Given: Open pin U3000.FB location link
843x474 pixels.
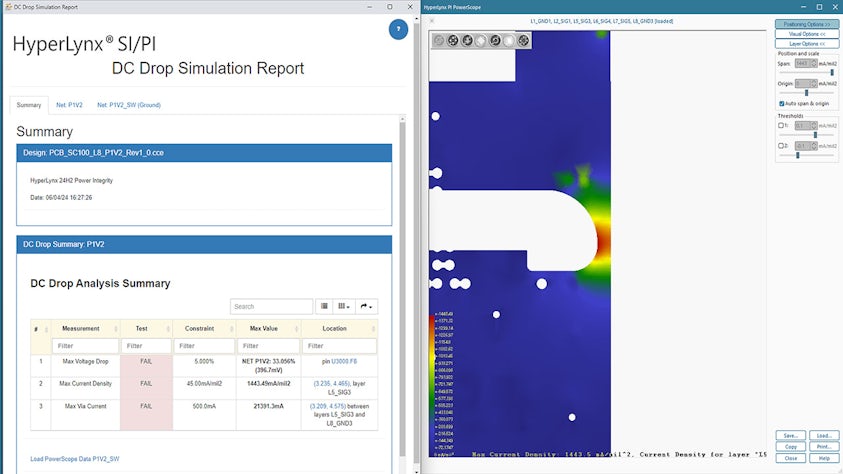Looking at the screenshot, I should (344, 361).
